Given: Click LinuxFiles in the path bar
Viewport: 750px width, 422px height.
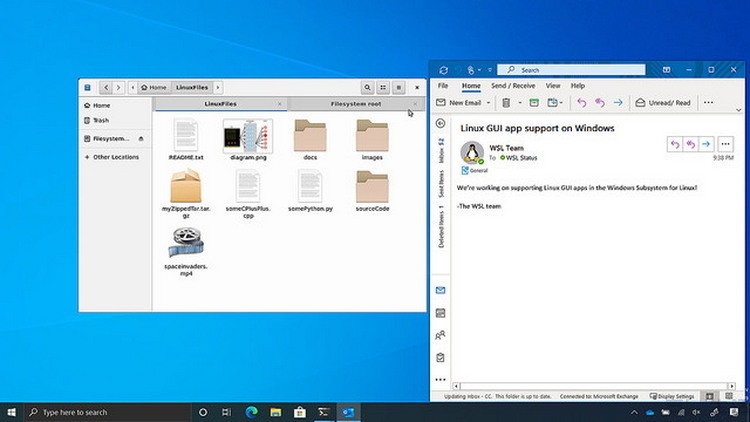Looking at the screenshot, I should (x=192, y=88).
